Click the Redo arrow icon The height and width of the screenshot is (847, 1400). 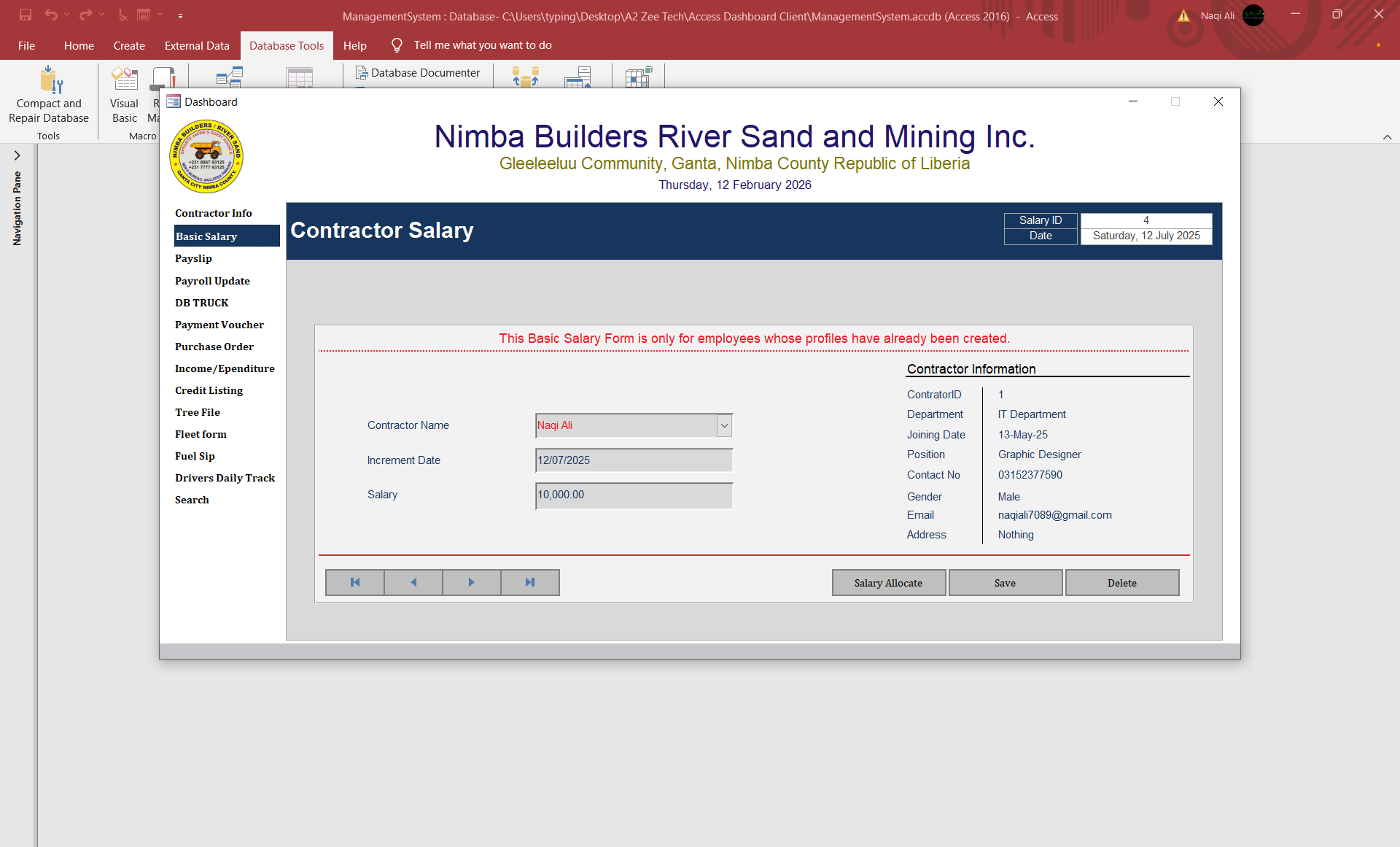click(x=85, y=15)
